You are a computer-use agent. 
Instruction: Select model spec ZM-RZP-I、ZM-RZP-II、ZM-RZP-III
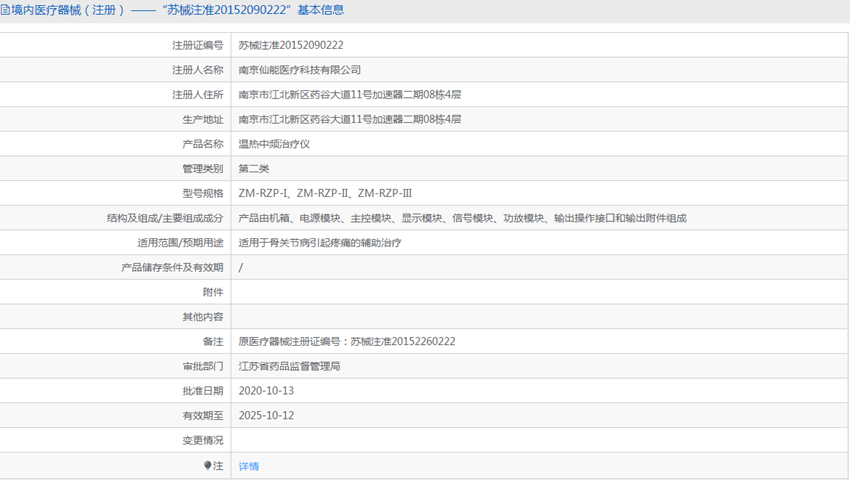(x=325, y=193)
